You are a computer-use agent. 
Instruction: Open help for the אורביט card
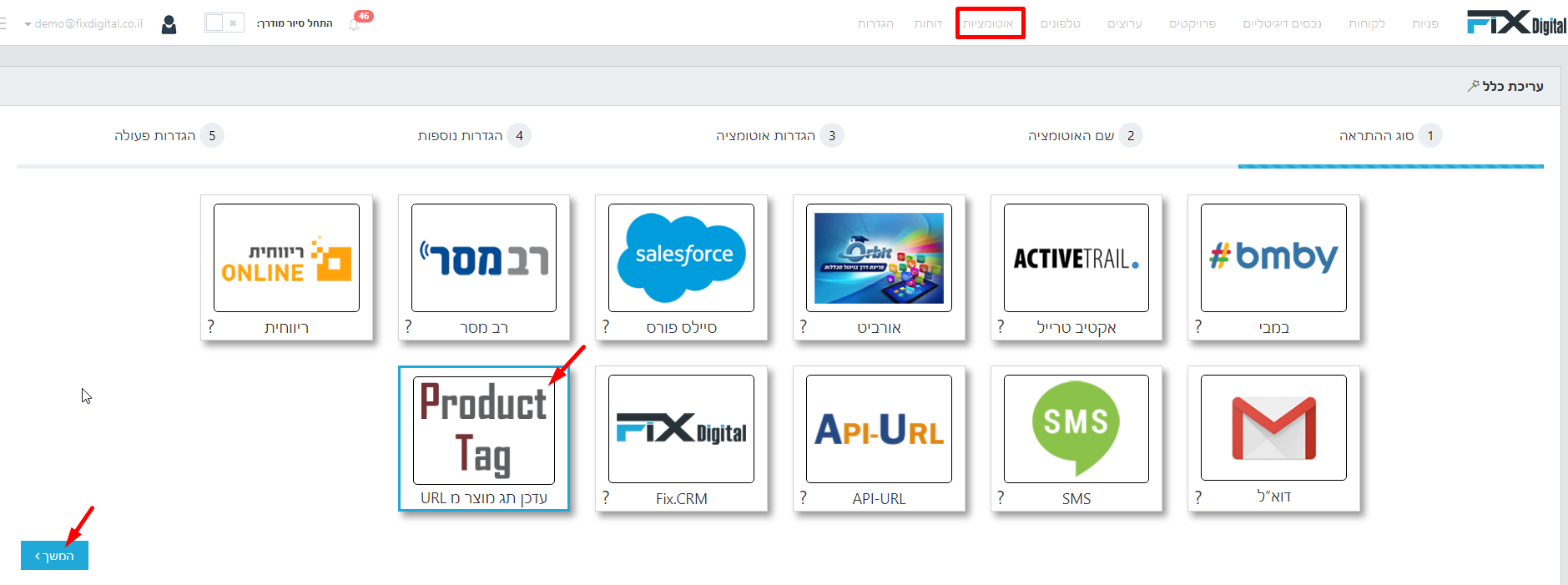(x=804, y=326)
